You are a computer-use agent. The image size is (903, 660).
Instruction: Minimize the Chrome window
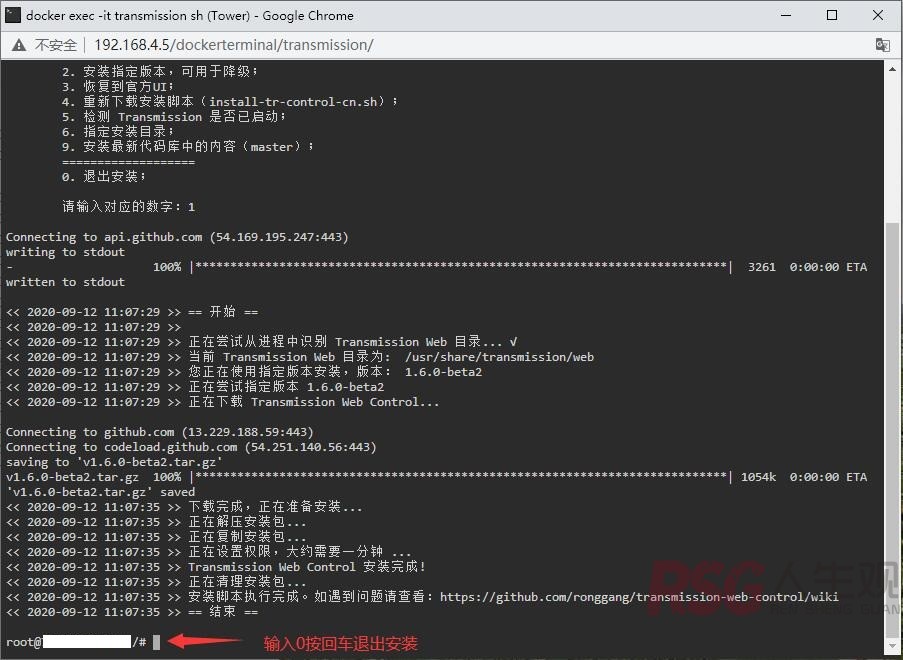coord(786,16)
